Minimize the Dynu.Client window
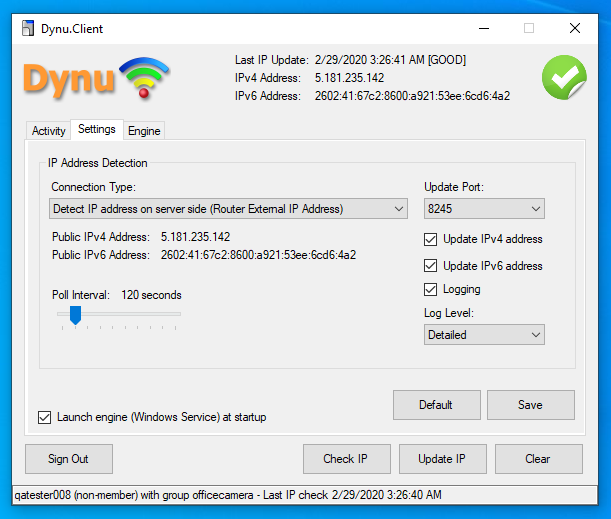The height and width of the screenshot is (519, 611). pyautogui.click(x=484, y=28)
